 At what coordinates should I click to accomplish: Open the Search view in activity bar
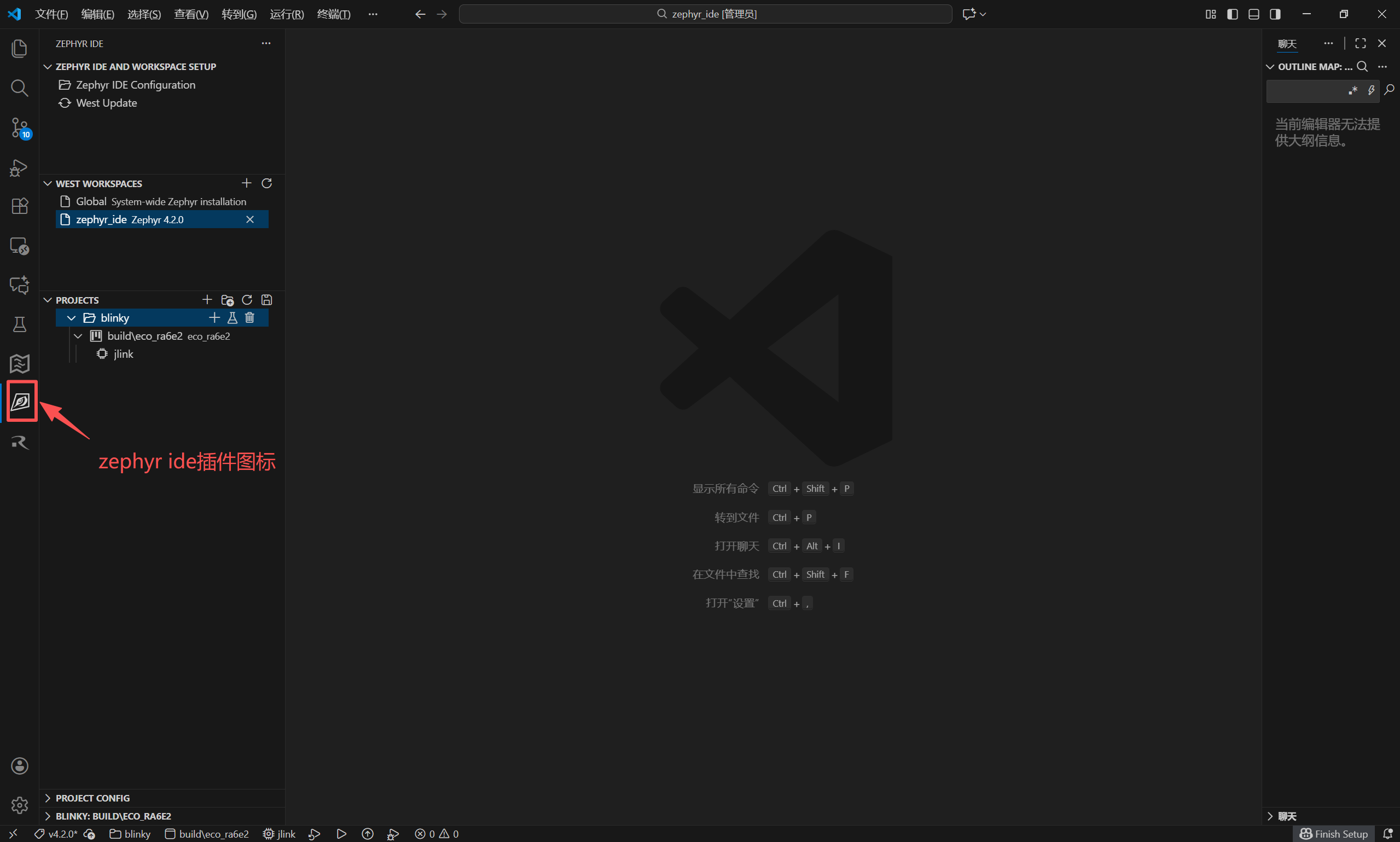click(x=19, y=88)
